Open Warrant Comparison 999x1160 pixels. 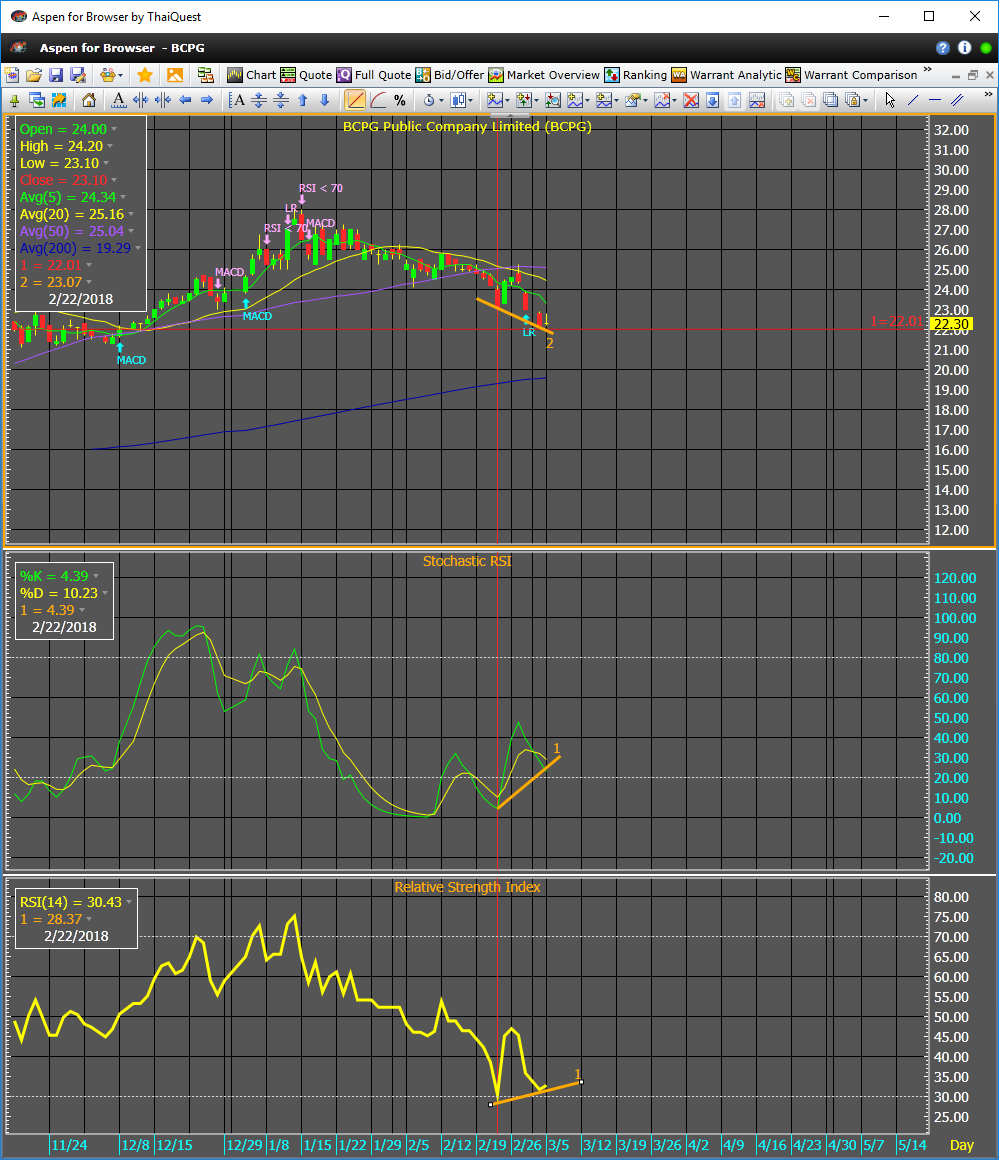click(x=851, y=75)
